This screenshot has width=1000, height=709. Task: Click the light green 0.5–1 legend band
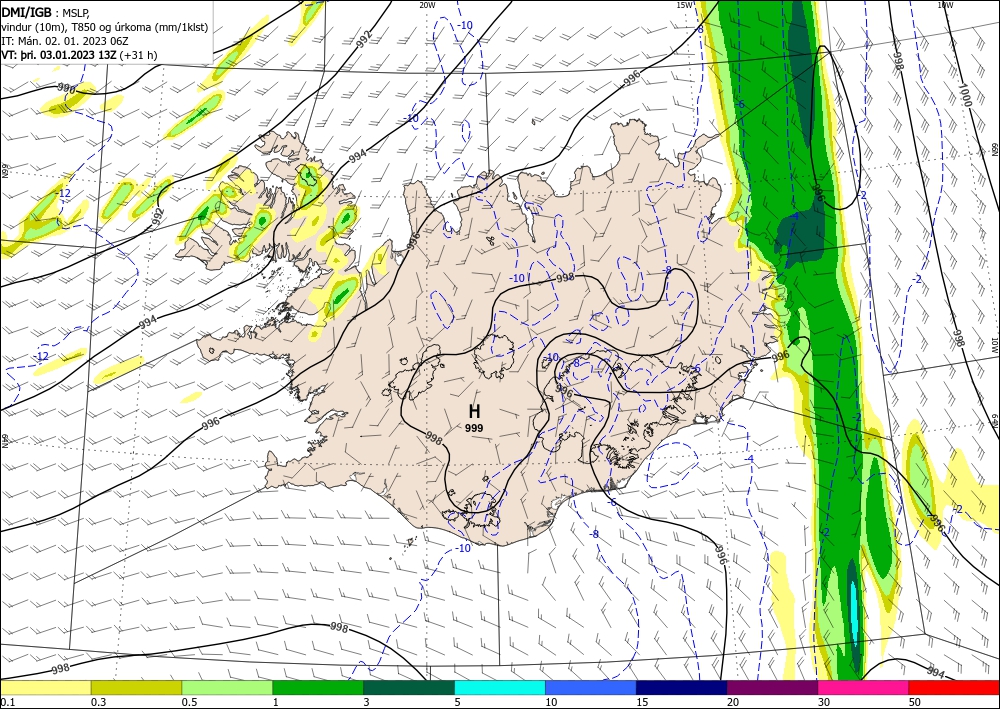(x=227, y=687)
